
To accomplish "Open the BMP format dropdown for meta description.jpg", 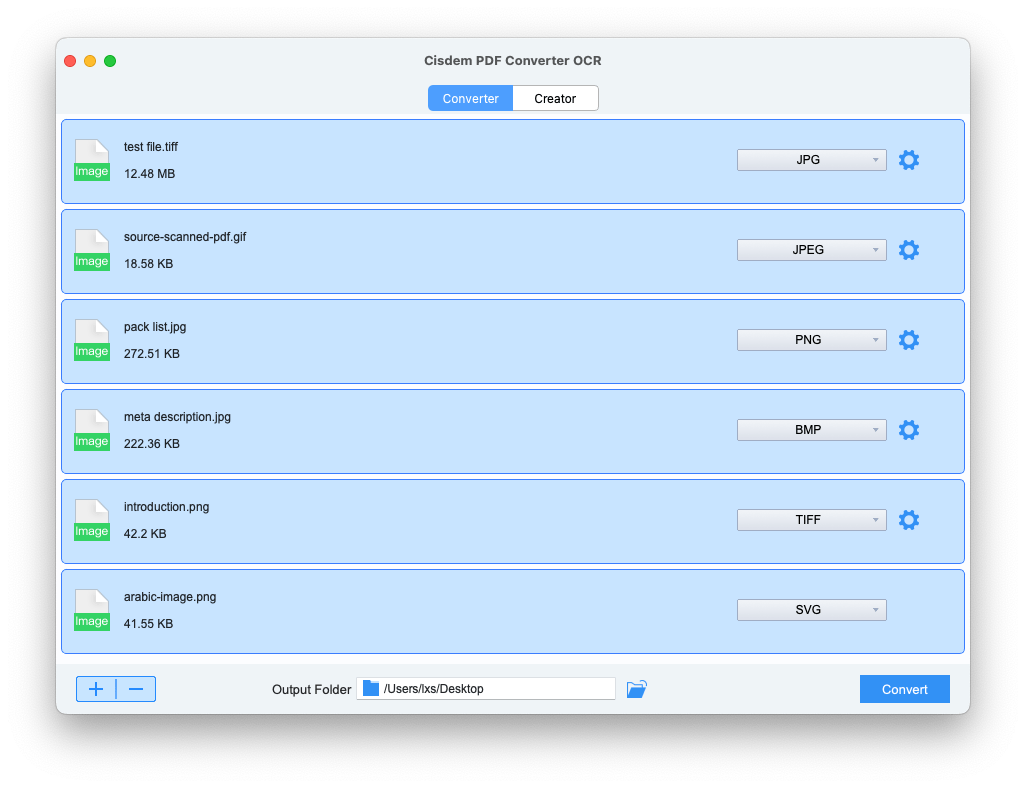I will 811,429.
